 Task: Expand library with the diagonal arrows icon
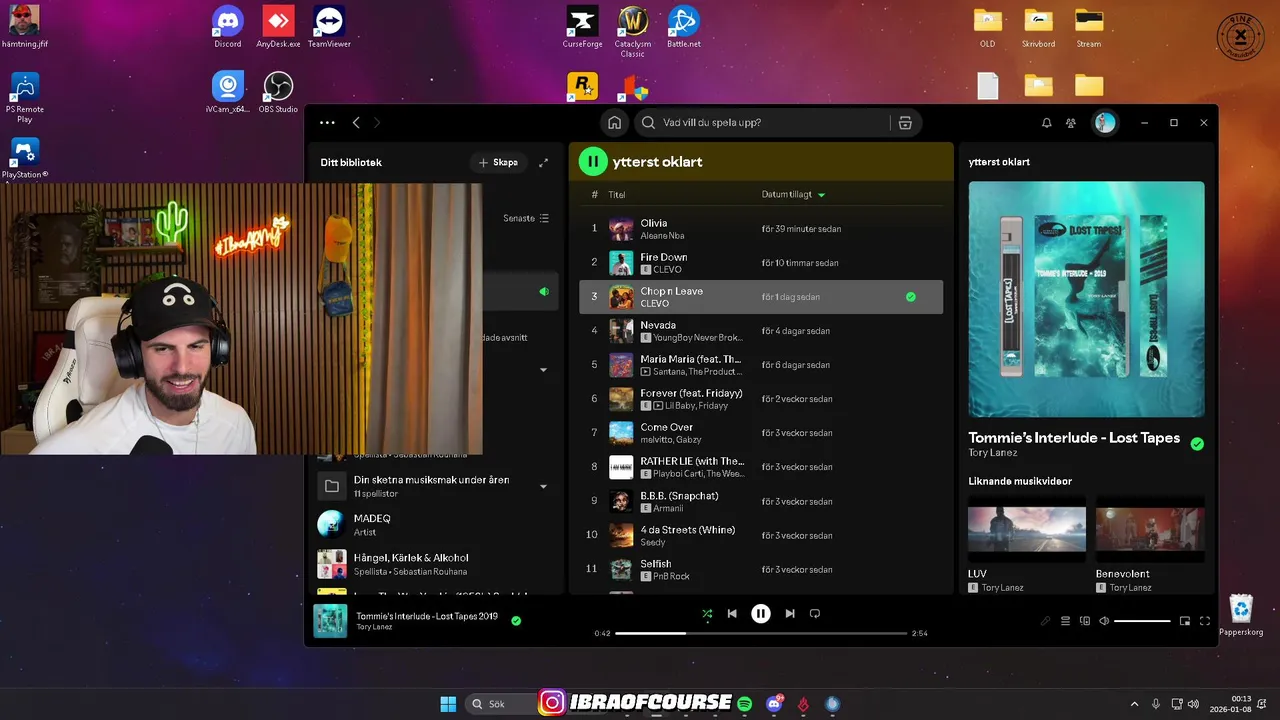click(x=543, y=162)
